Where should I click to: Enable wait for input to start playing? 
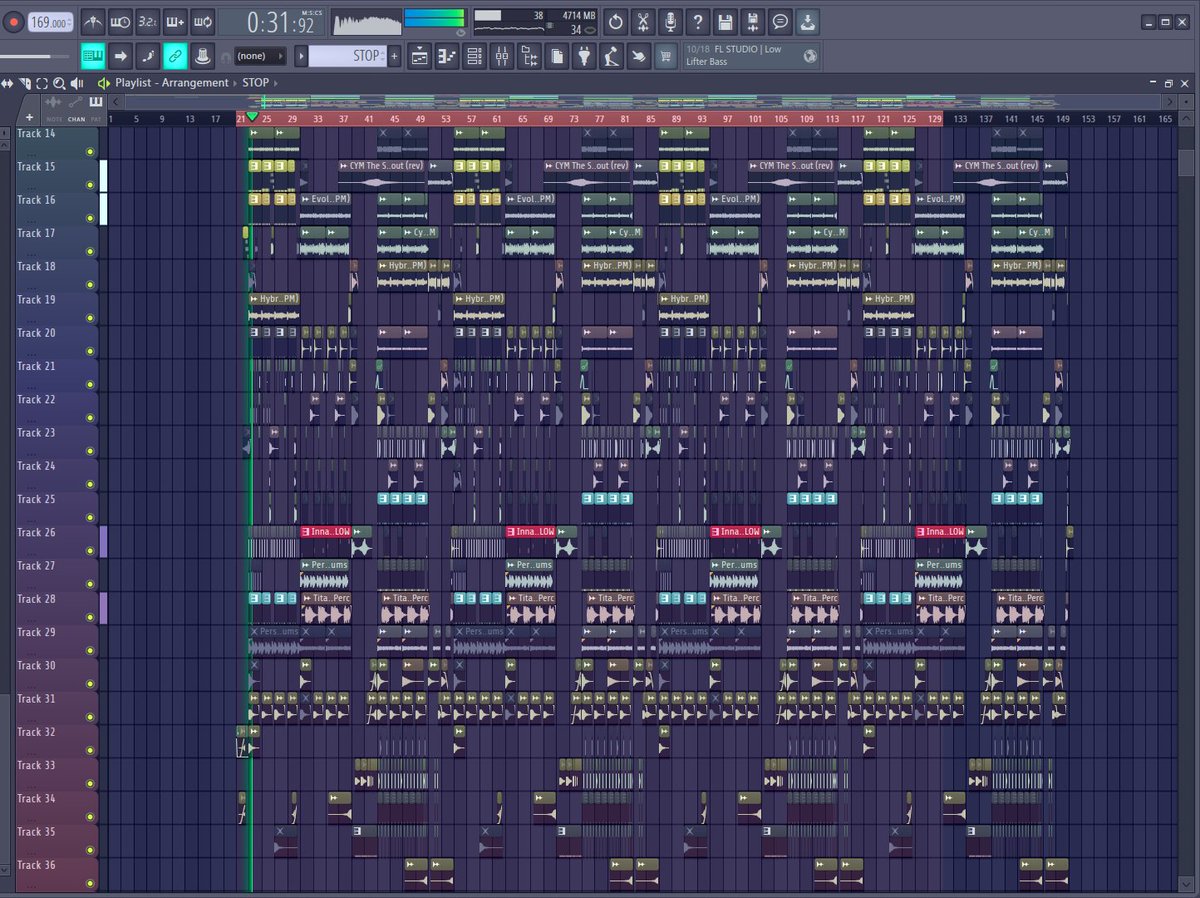[x=120, y=21]
